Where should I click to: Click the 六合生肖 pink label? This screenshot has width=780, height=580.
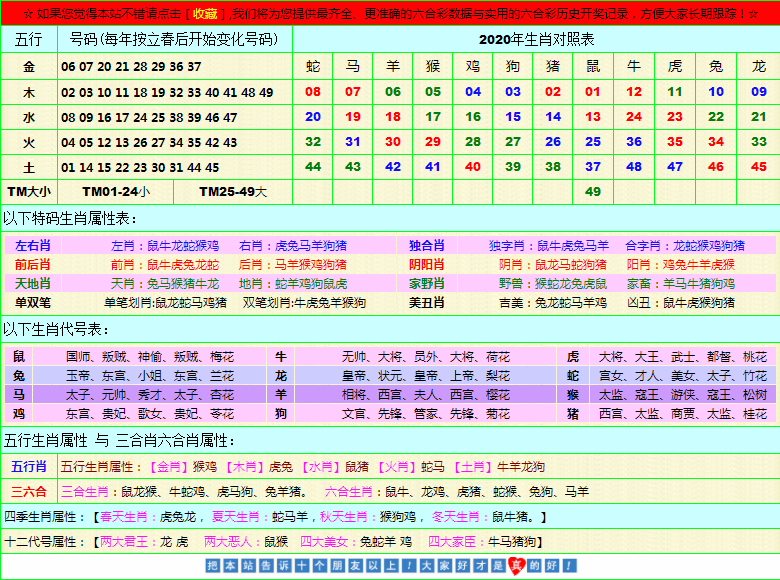348,491
